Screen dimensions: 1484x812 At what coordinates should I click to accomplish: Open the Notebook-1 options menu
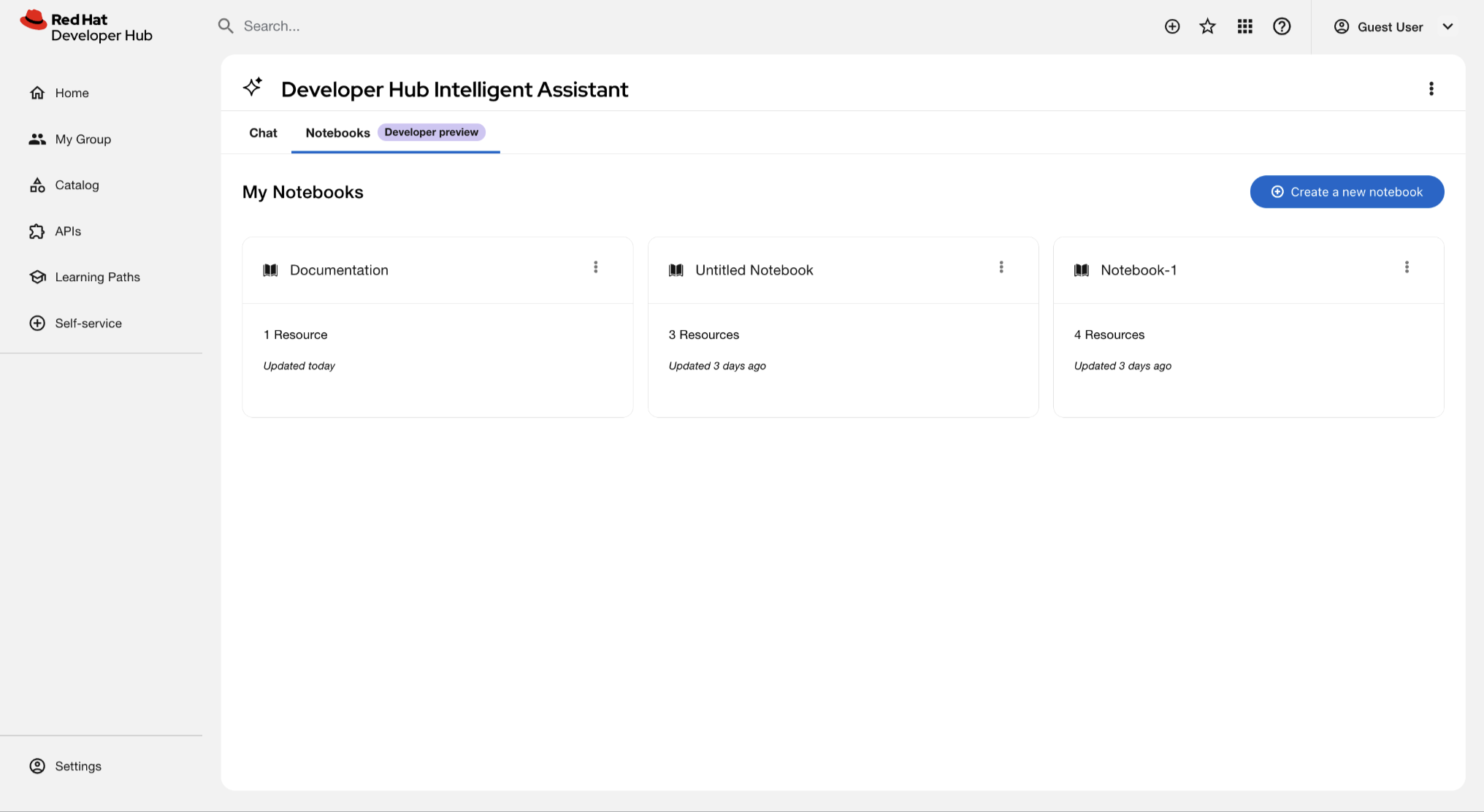click(x=1407, y=267)
